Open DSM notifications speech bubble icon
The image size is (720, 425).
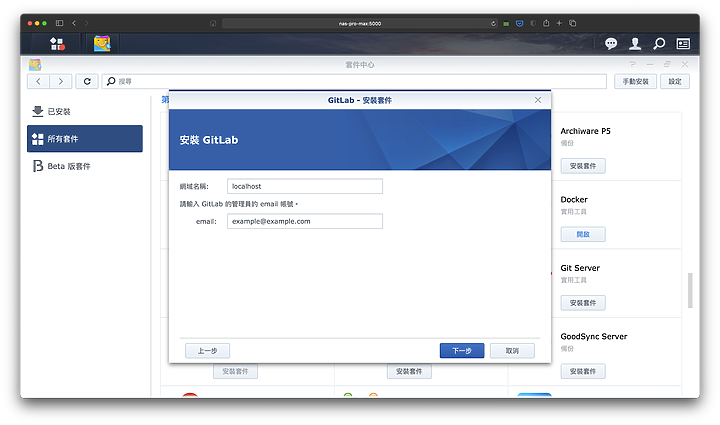click(611, 44)
